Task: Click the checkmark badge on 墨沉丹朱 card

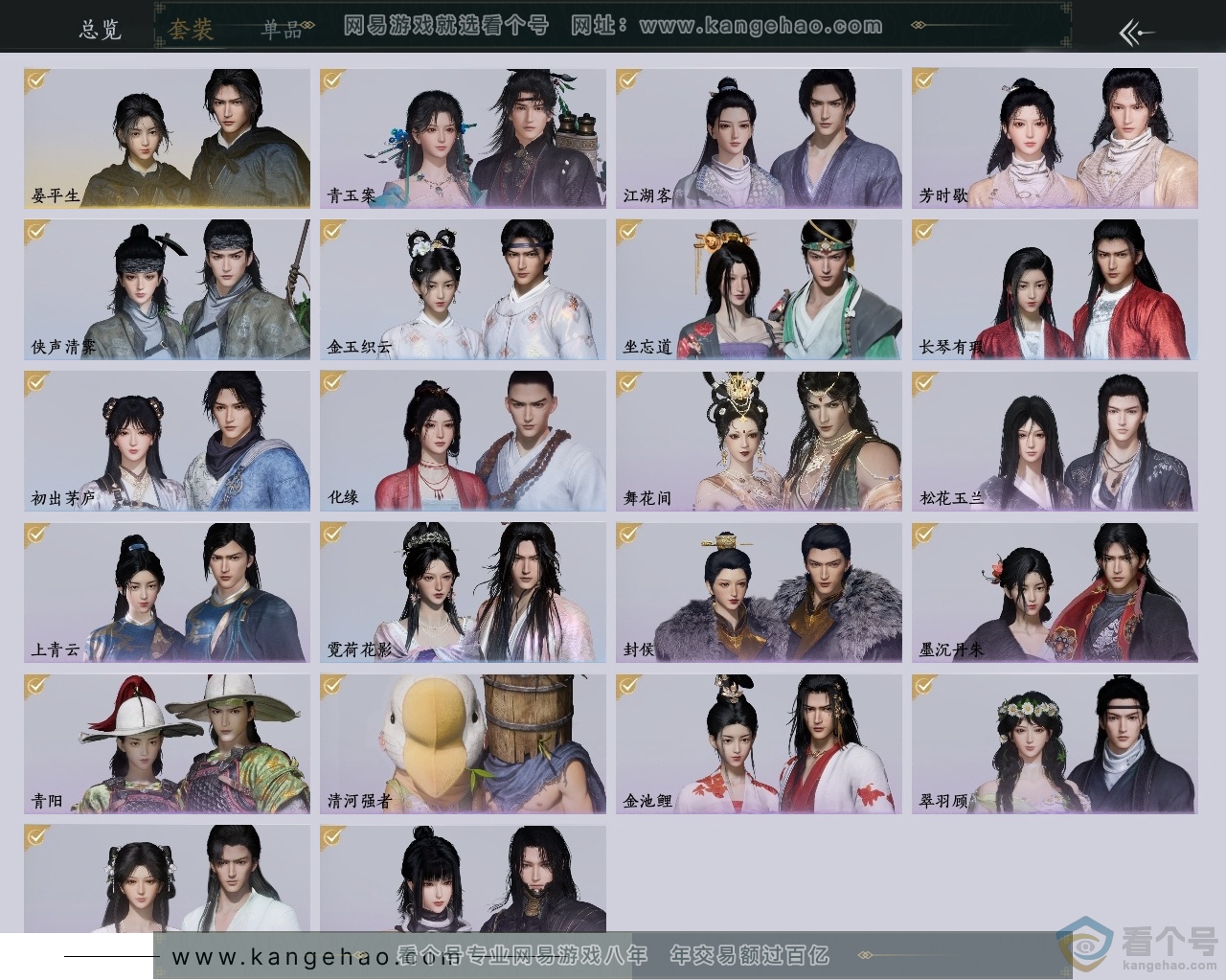Action: pos(925,534)
